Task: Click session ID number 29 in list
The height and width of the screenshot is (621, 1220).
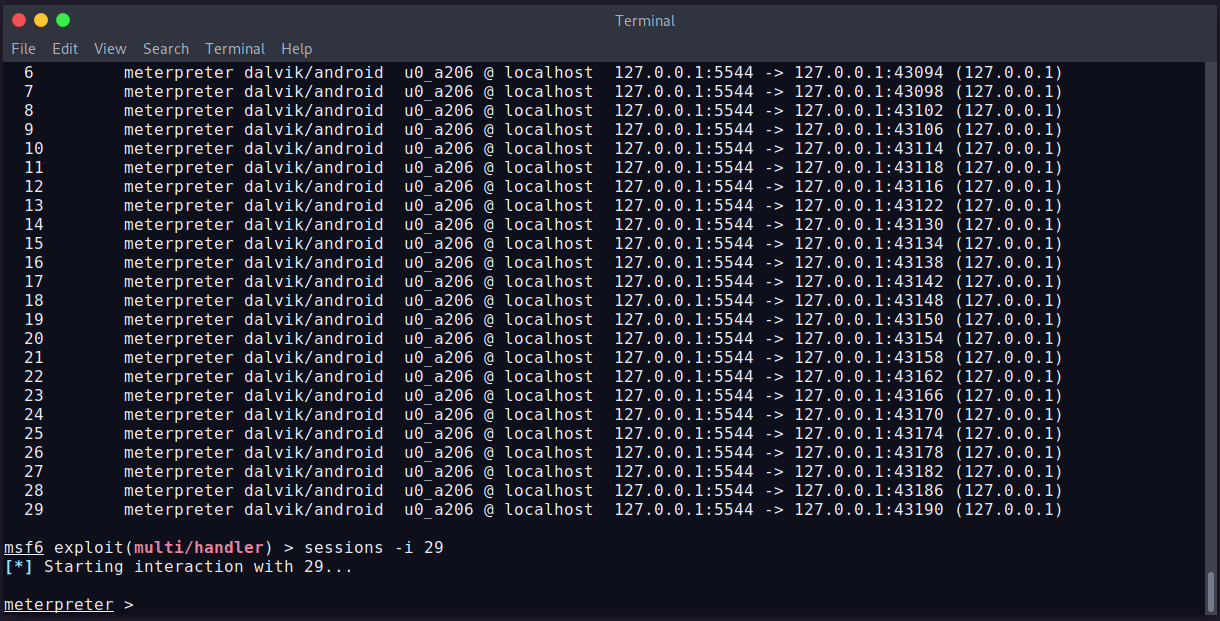Action: [x=34, y=509]
